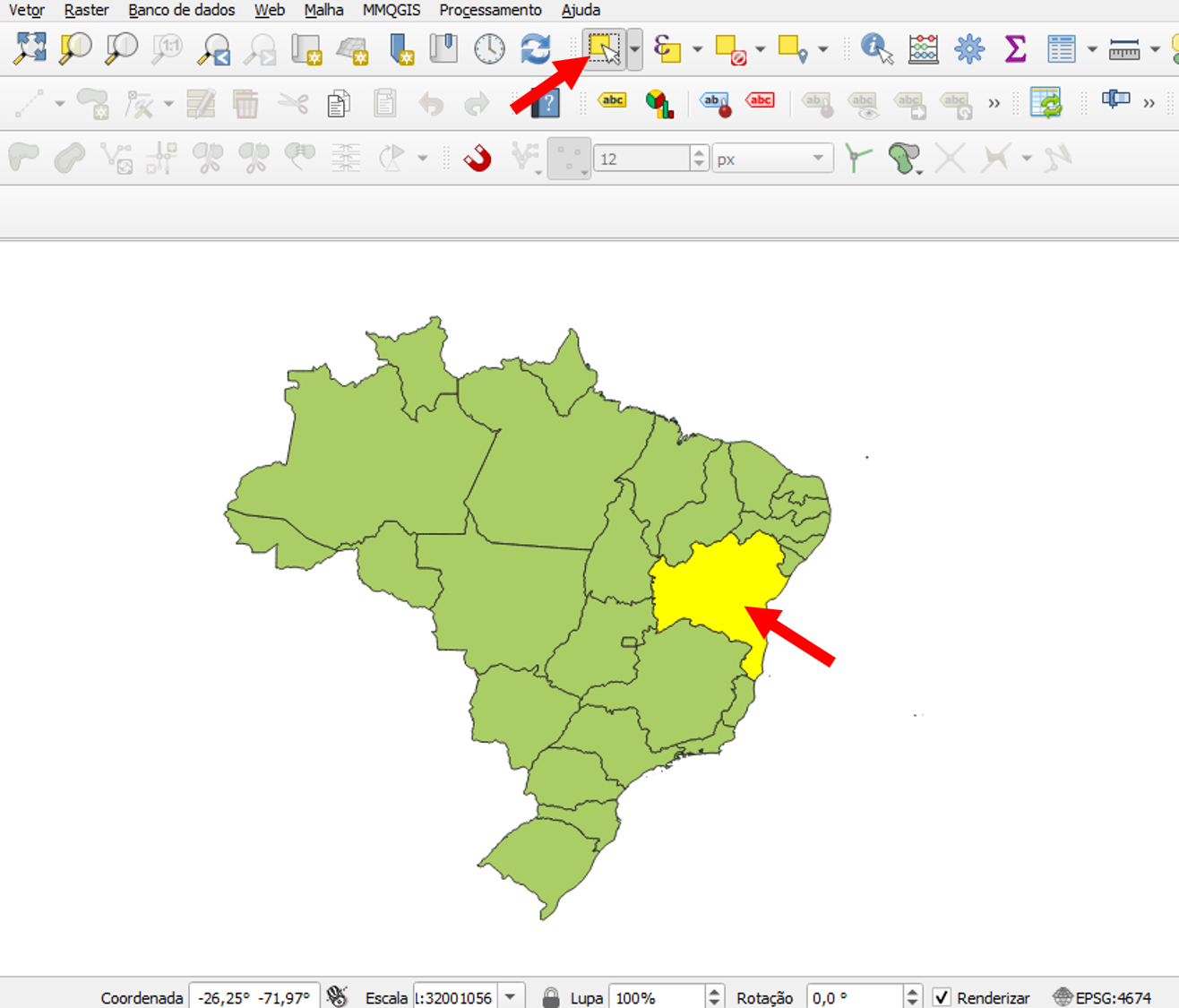Click the yellow abc Layer Labeling button

(x=613, y=100)
